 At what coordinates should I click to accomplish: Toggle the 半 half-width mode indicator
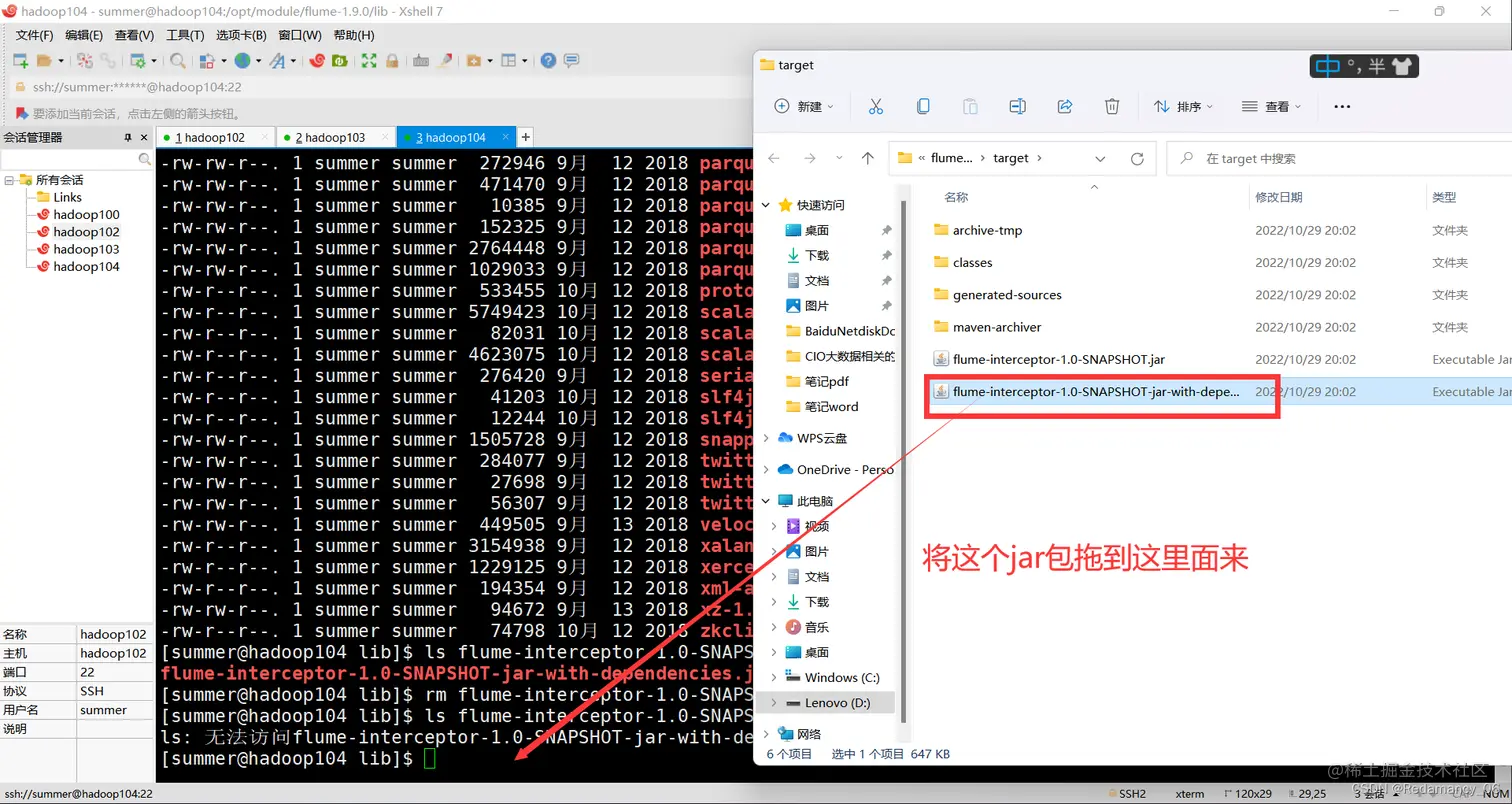[1377, 67]
